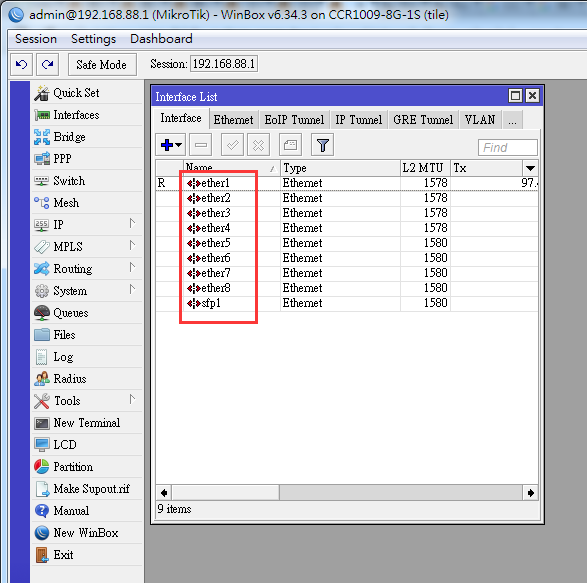Click the Enable checkmark icon in Interface List
Viewport: 587px width, 583px height.
(232, 145)
